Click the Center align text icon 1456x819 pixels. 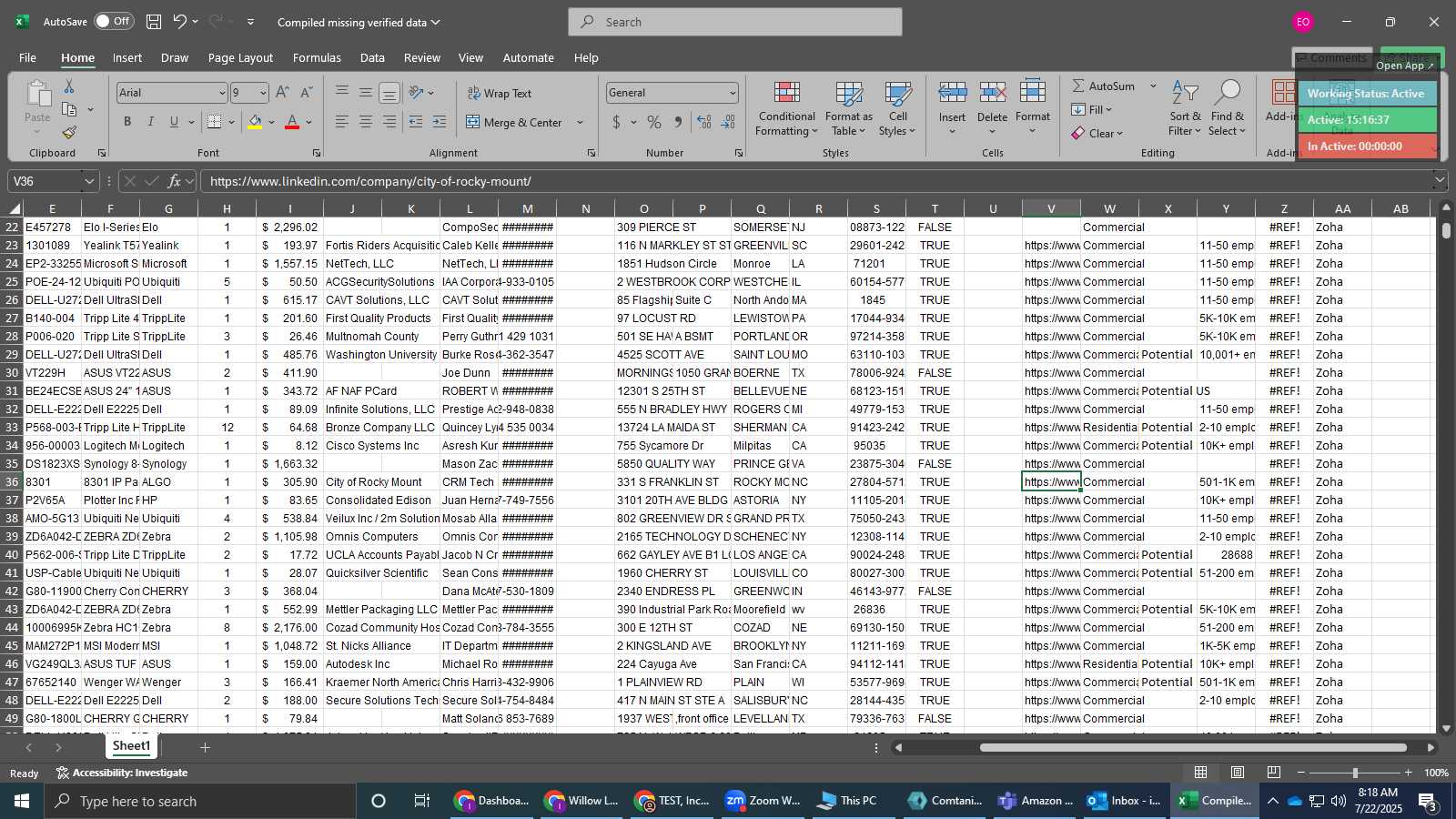(365, 122)
